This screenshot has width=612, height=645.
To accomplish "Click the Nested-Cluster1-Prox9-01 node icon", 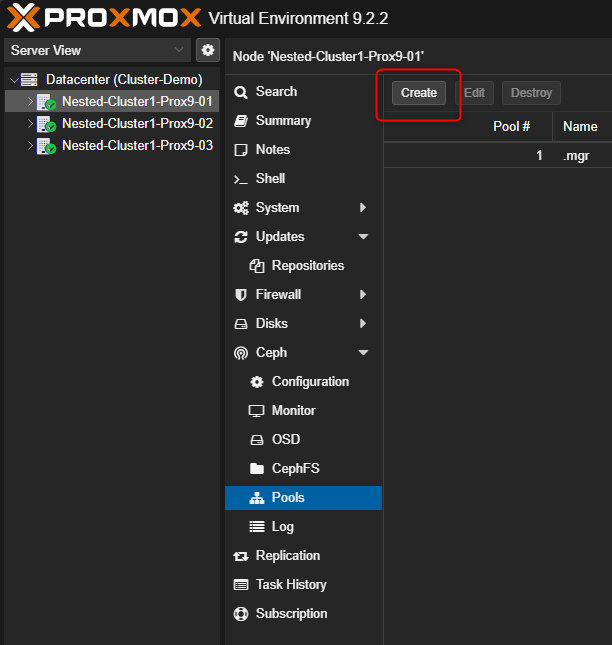I will tap(46, 102).
